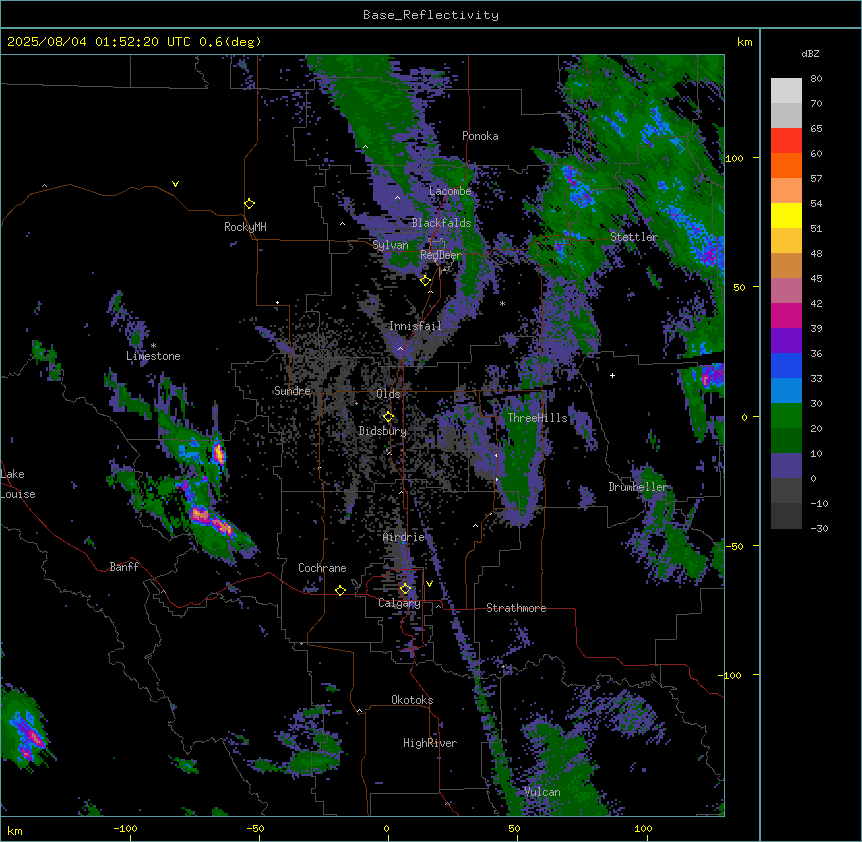
Task: Click the yellow diamond marker below RedDeer
Action: coord(426,281)
